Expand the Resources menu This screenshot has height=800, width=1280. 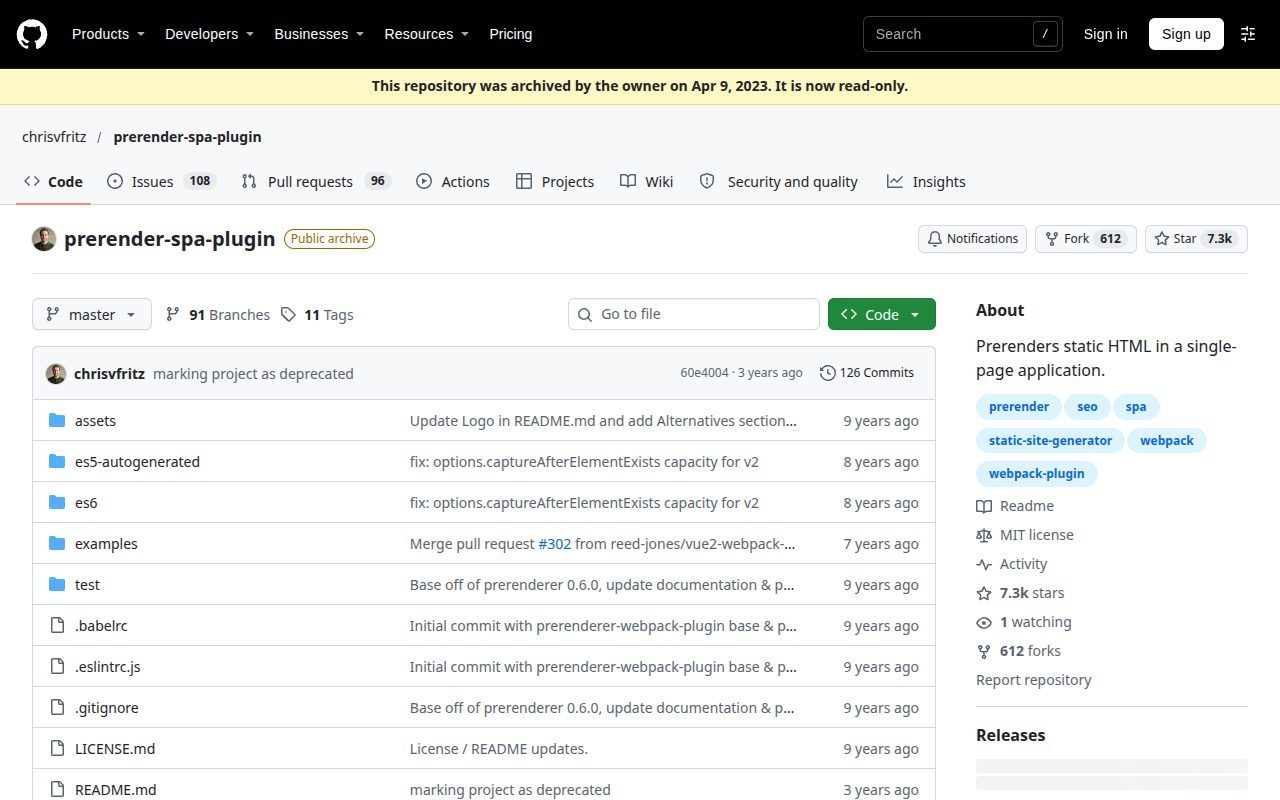(427, 34)
